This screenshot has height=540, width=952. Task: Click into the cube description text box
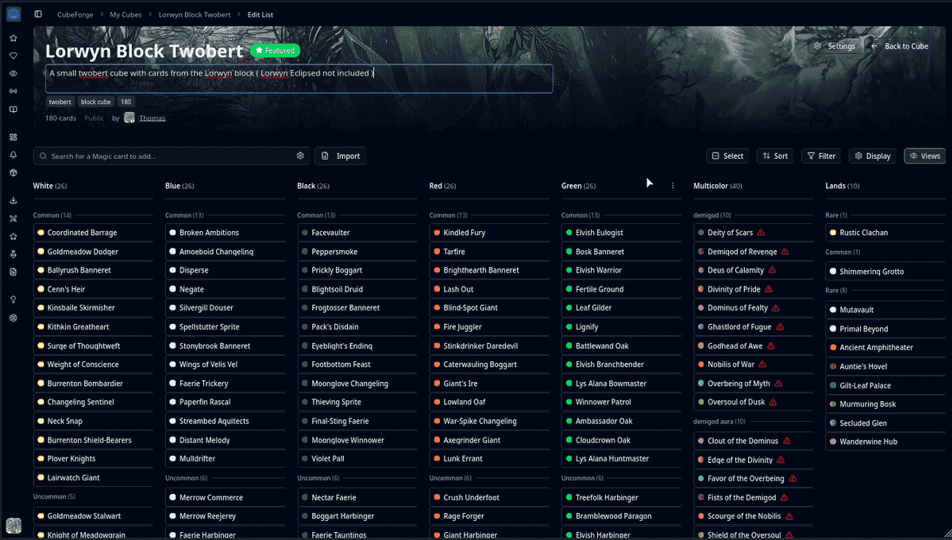click(x=299, y=79)
